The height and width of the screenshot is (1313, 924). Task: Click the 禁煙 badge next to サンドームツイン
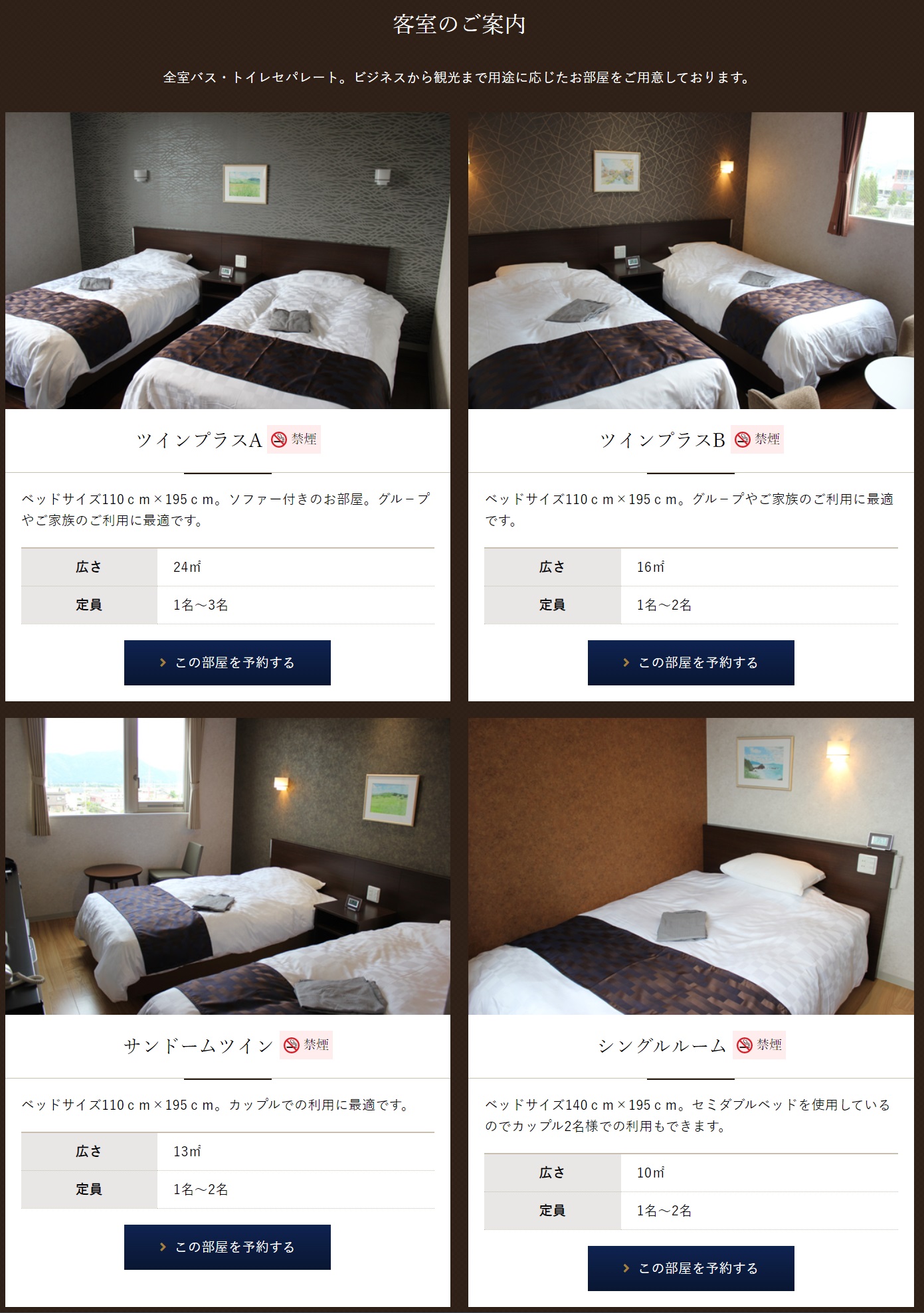[x=306, y=1045]
